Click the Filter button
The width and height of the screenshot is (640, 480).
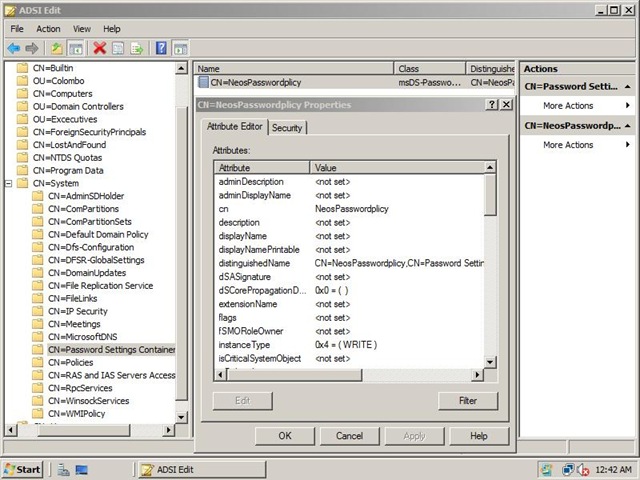point(468,401)
